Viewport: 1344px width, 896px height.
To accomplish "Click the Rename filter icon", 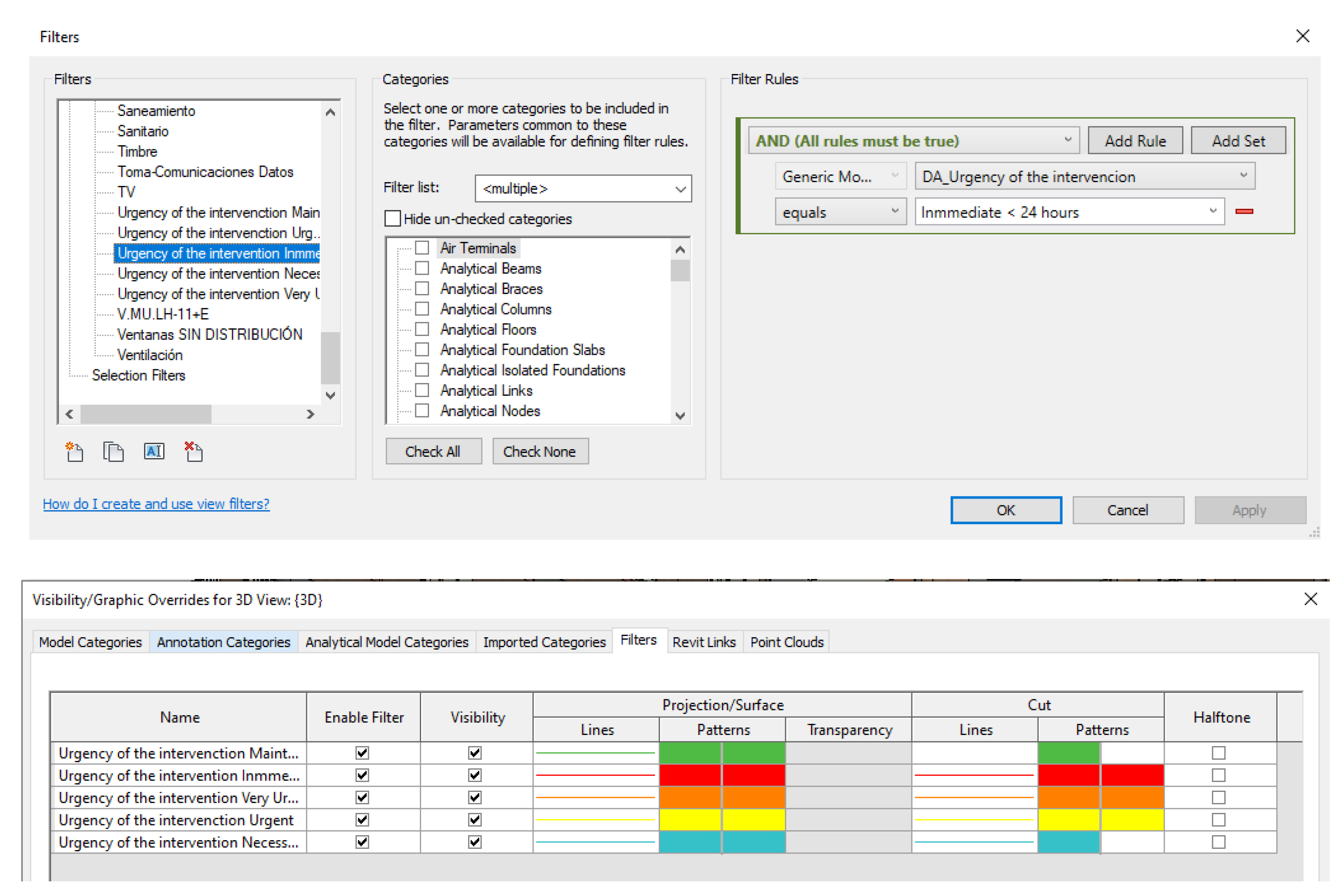I will (x=154, y=452).
